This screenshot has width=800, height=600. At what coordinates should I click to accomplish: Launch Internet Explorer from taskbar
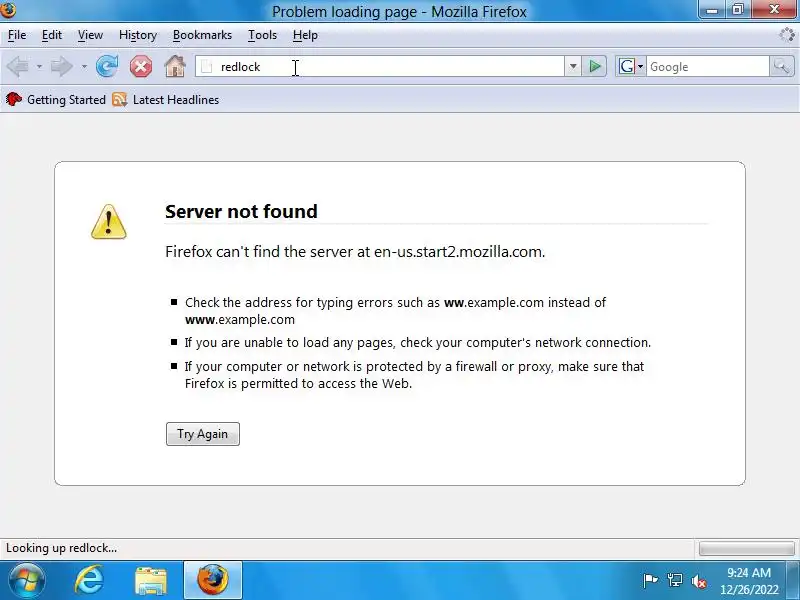pyautogui.click(x=89, y=580)
